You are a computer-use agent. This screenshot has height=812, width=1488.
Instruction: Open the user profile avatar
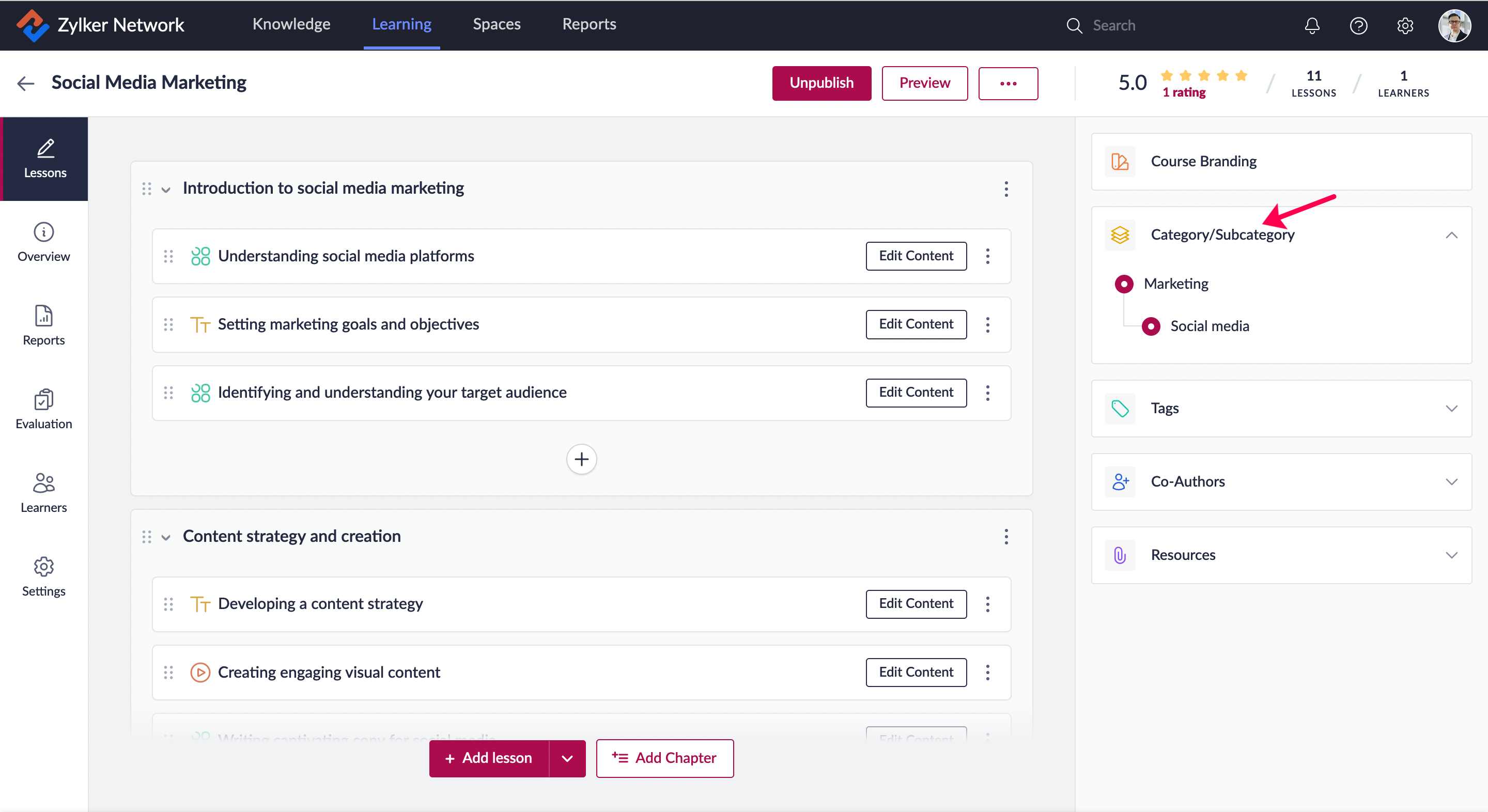click(x=1454, y=25)
